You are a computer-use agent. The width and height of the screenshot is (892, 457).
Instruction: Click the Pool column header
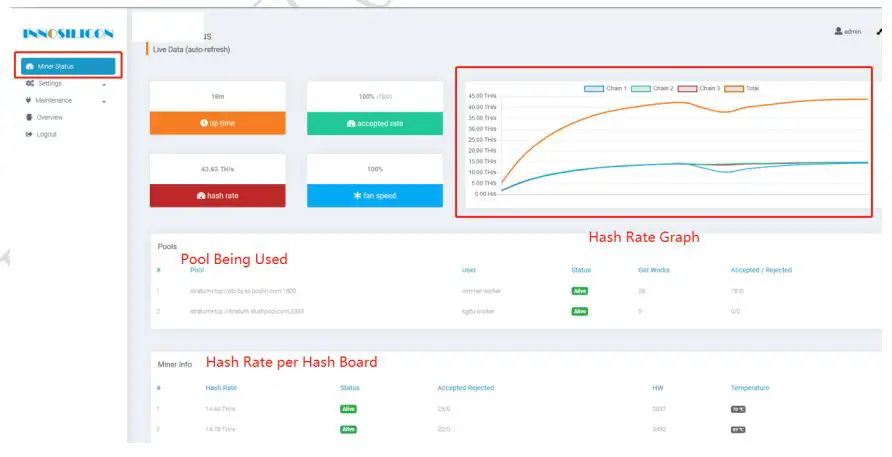coord(197,270)
